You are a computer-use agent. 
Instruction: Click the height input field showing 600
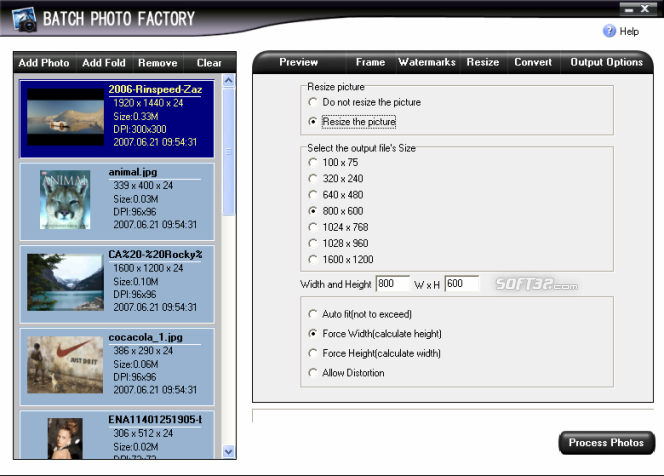pyautogui.click(x=462, y=284)
